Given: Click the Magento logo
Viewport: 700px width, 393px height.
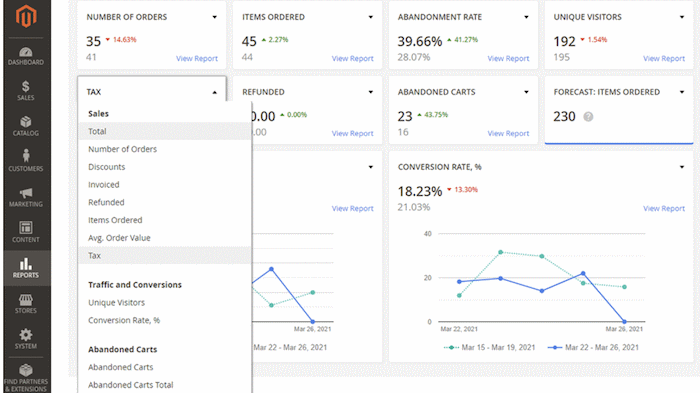Looking at the screenshot, I should [x=26, y=17].
